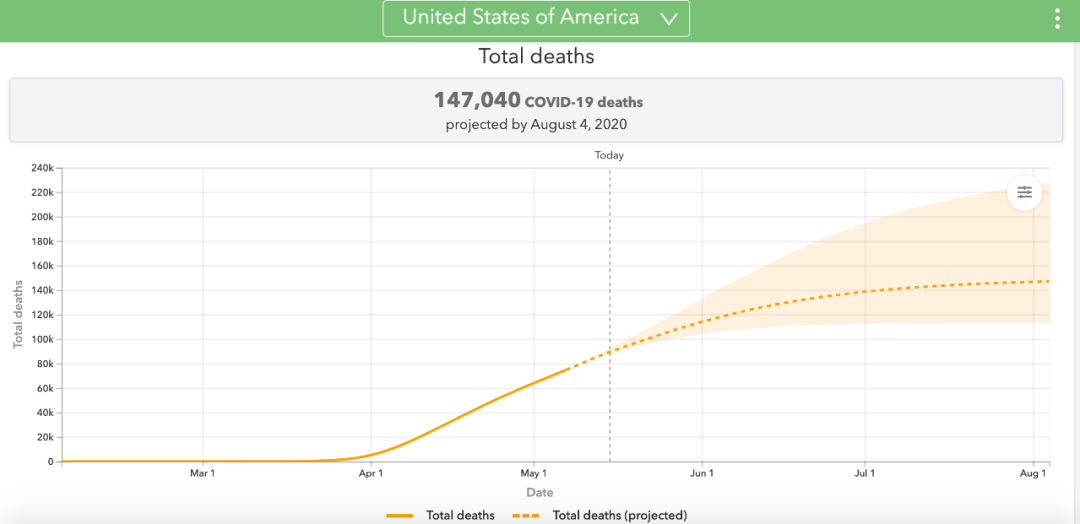Click the Today marker label
1080x524 pixels.
[609, 155]
